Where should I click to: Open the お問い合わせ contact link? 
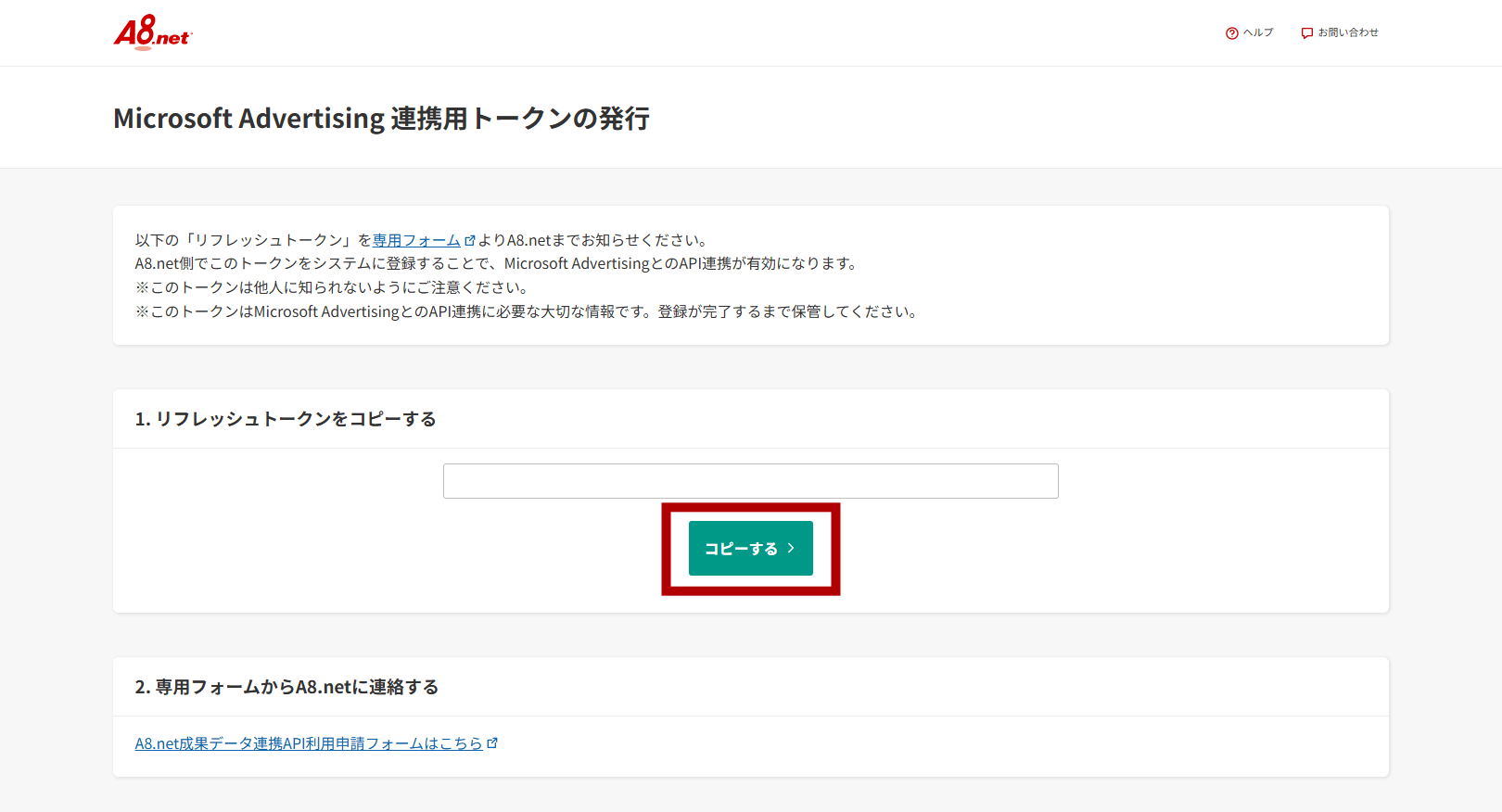click(1340, 32)
